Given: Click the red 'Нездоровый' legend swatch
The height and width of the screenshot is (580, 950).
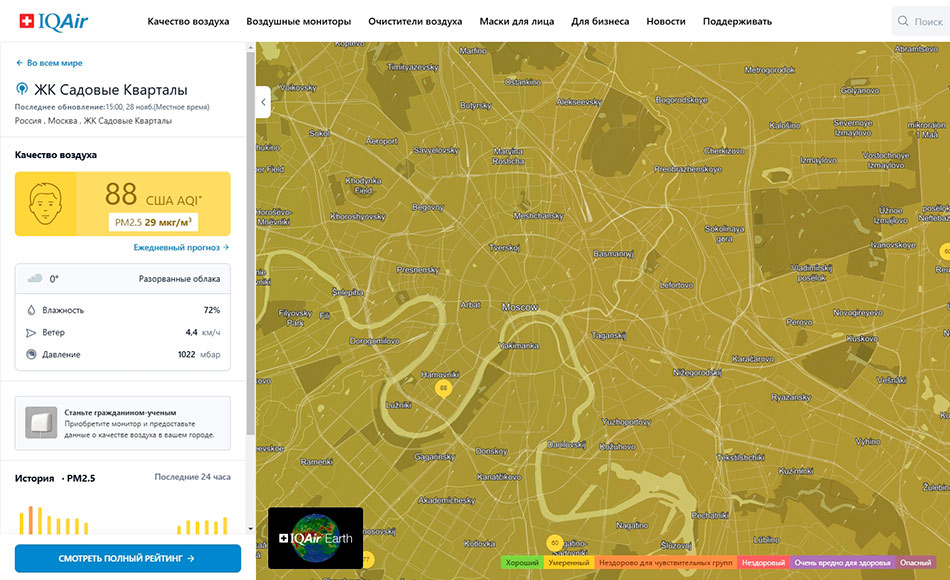Looking at the screenshot, I should coord(763,562).
